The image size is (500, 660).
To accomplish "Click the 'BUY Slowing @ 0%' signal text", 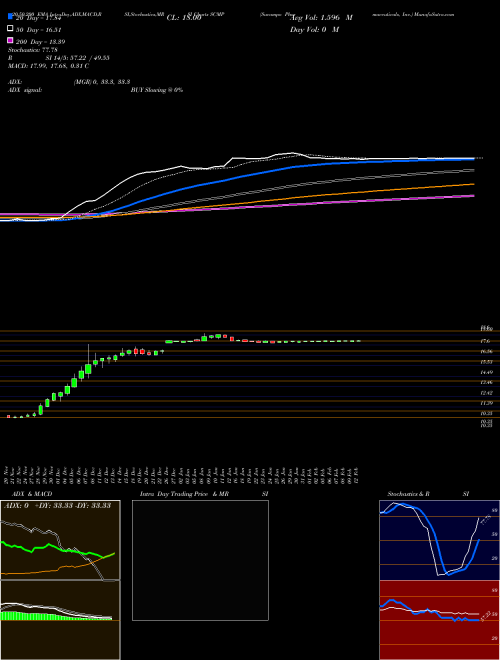I will point(157,90).
